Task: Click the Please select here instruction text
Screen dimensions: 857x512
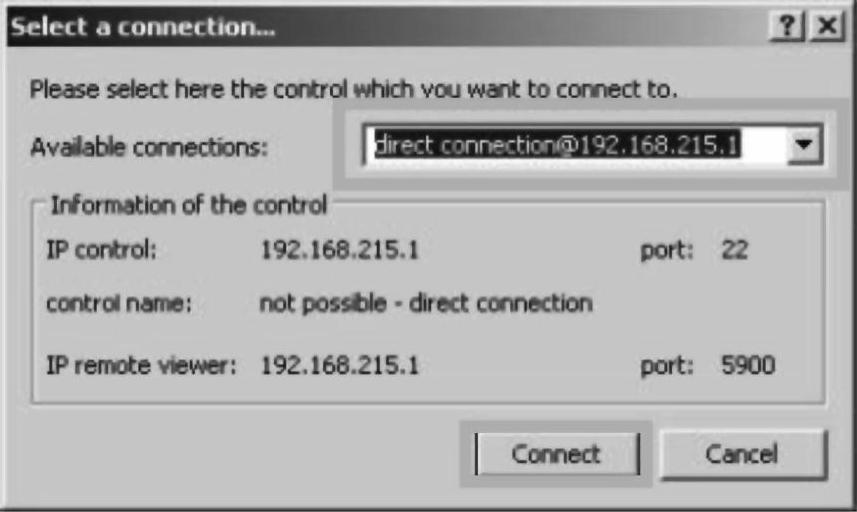Action: [x=353, y=89]
